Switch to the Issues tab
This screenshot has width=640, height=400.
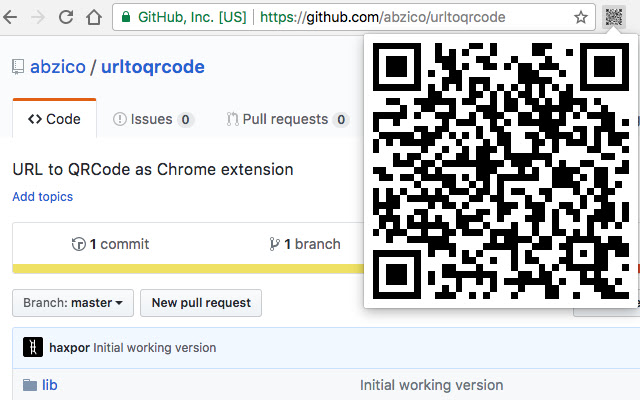[x=153, y=119]
